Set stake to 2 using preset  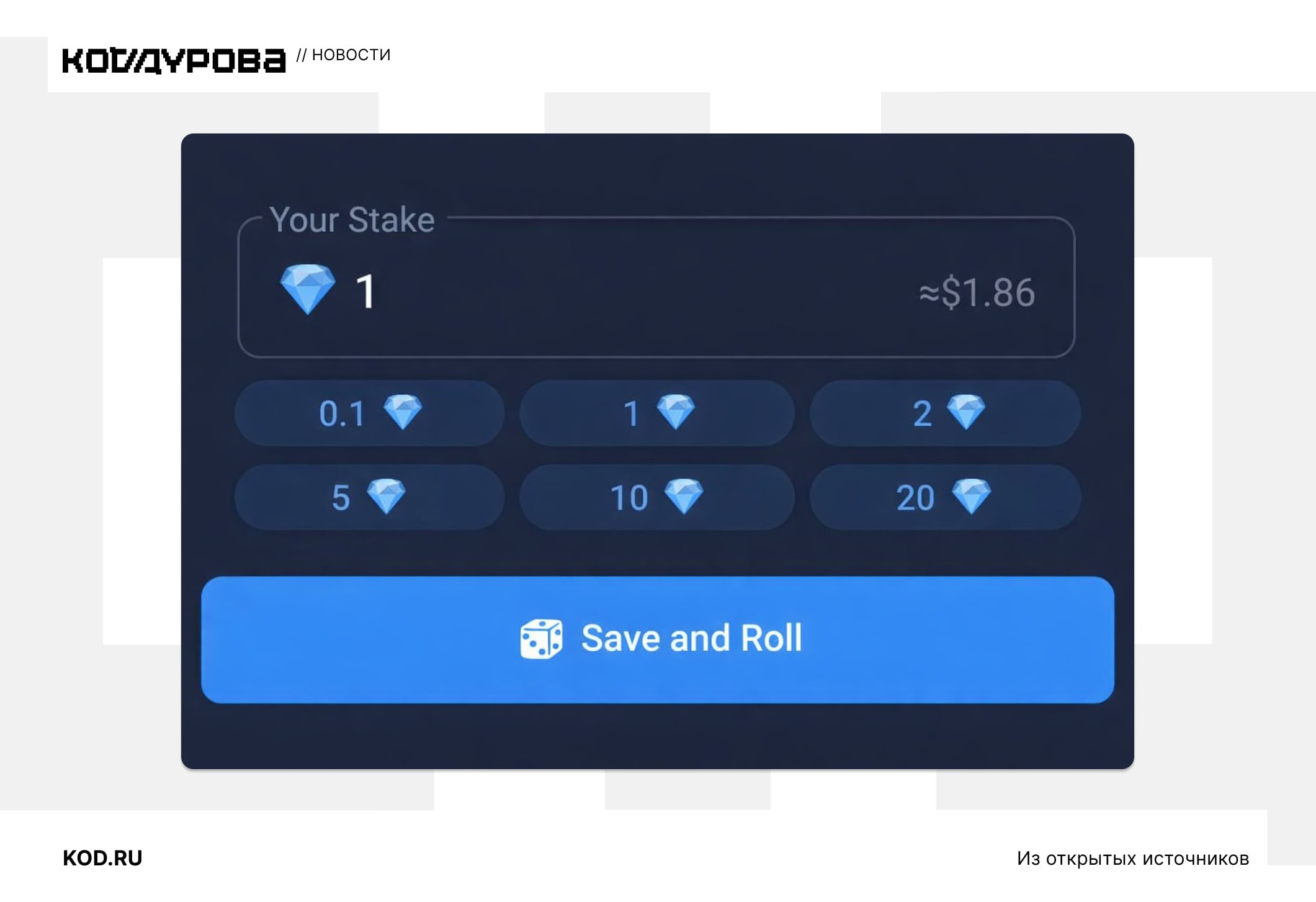pos(944,413)
